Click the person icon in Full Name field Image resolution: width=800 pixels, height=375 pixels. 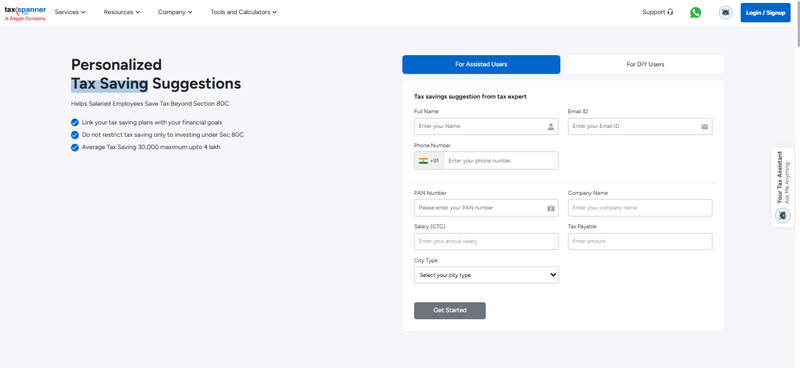tap(551, 127)
